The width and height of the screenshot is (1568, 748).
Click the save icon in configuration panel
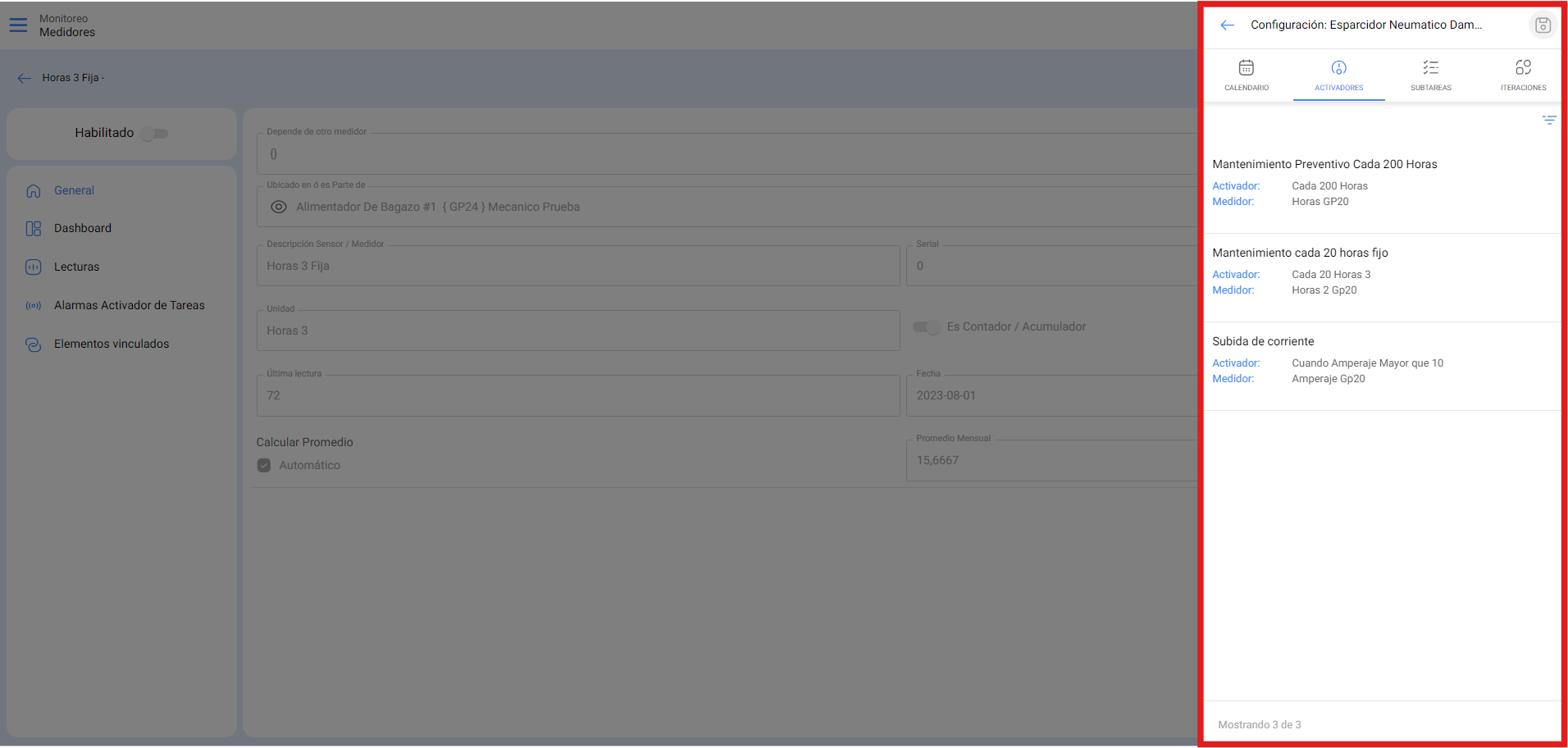coord(1542,25)
